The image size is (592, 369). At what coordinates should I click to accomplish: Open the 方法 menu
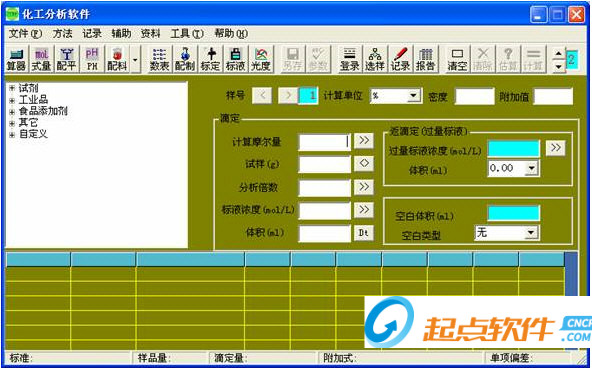tap(62, 34)
